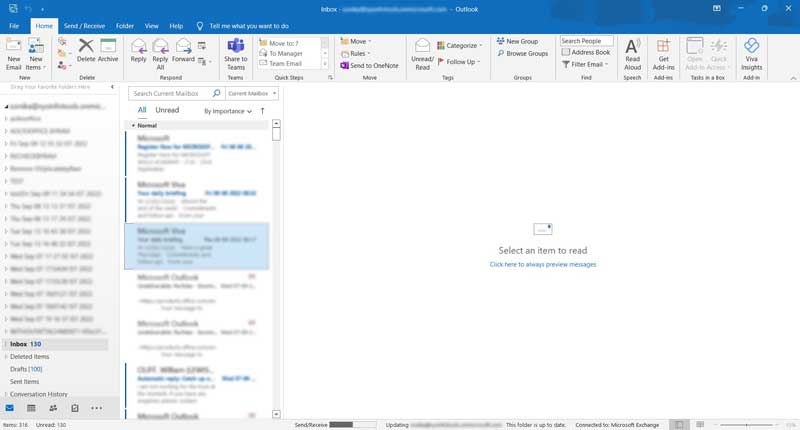
Task: Select the Inbox 130 folder
Action: [55, 344]
